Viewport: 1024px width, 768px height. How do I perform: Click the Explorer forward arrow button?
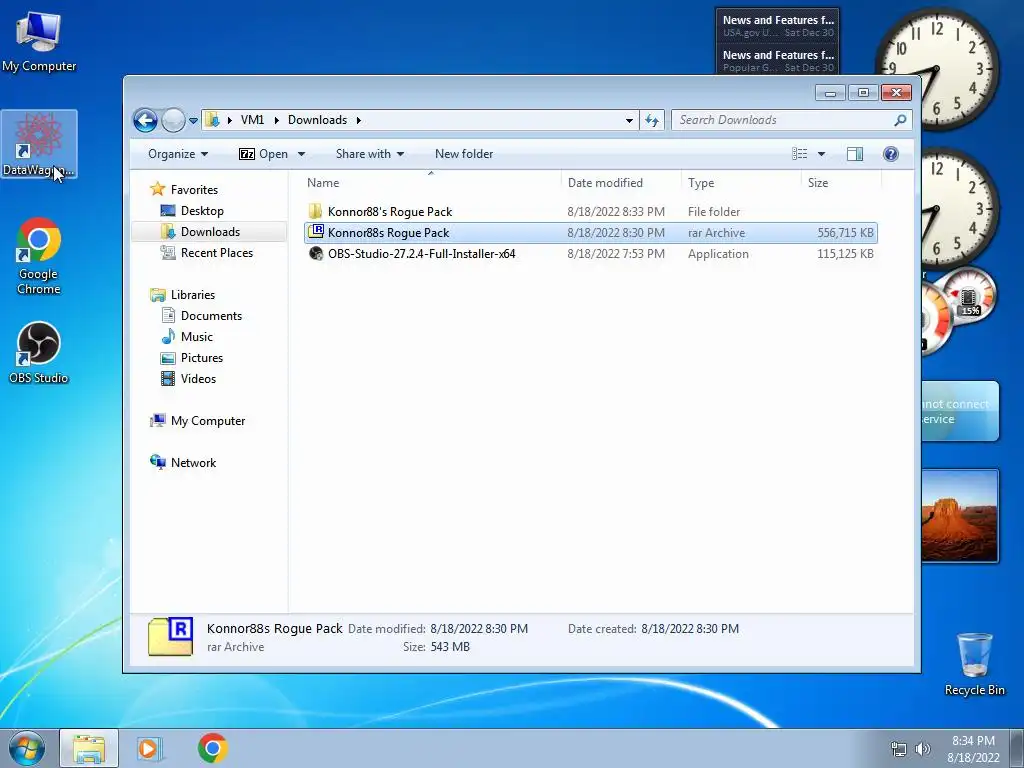(x=173, y=120)
